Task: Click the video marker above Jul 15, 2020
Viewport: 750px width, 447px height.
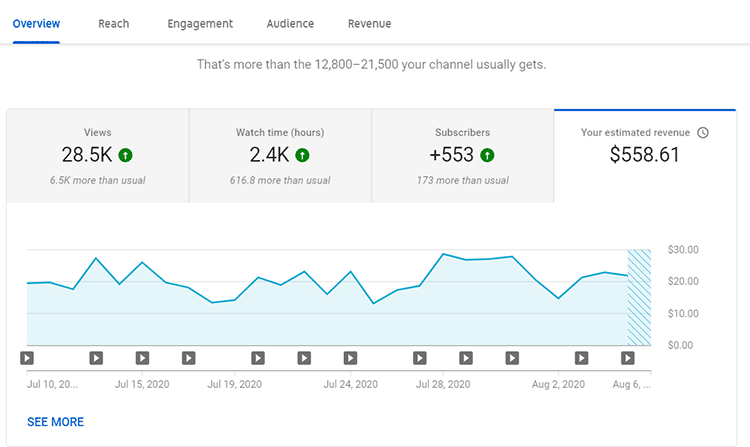Action: [143, 357]
